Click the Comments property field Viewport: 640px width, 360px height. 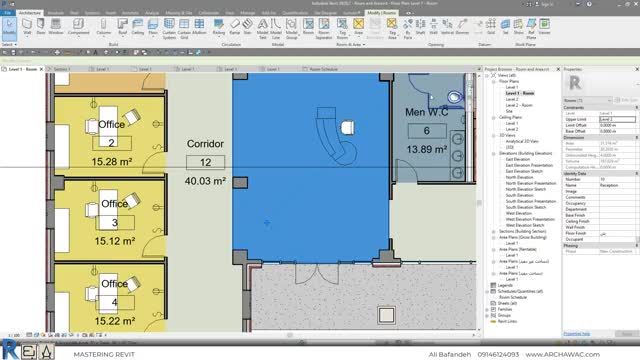tap(617, 197)
